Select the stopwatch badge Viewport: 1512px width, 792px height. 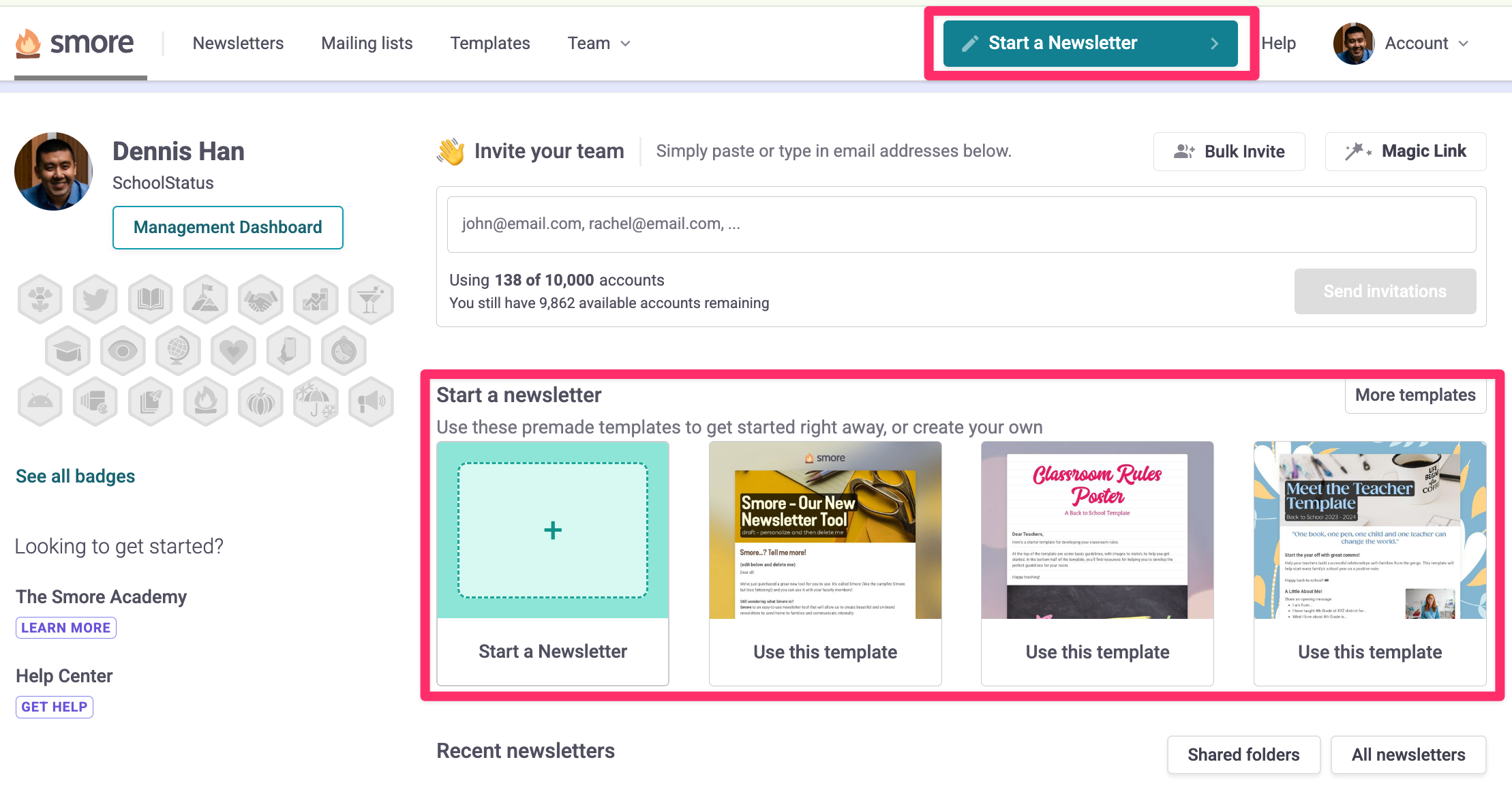coord(344,351)
